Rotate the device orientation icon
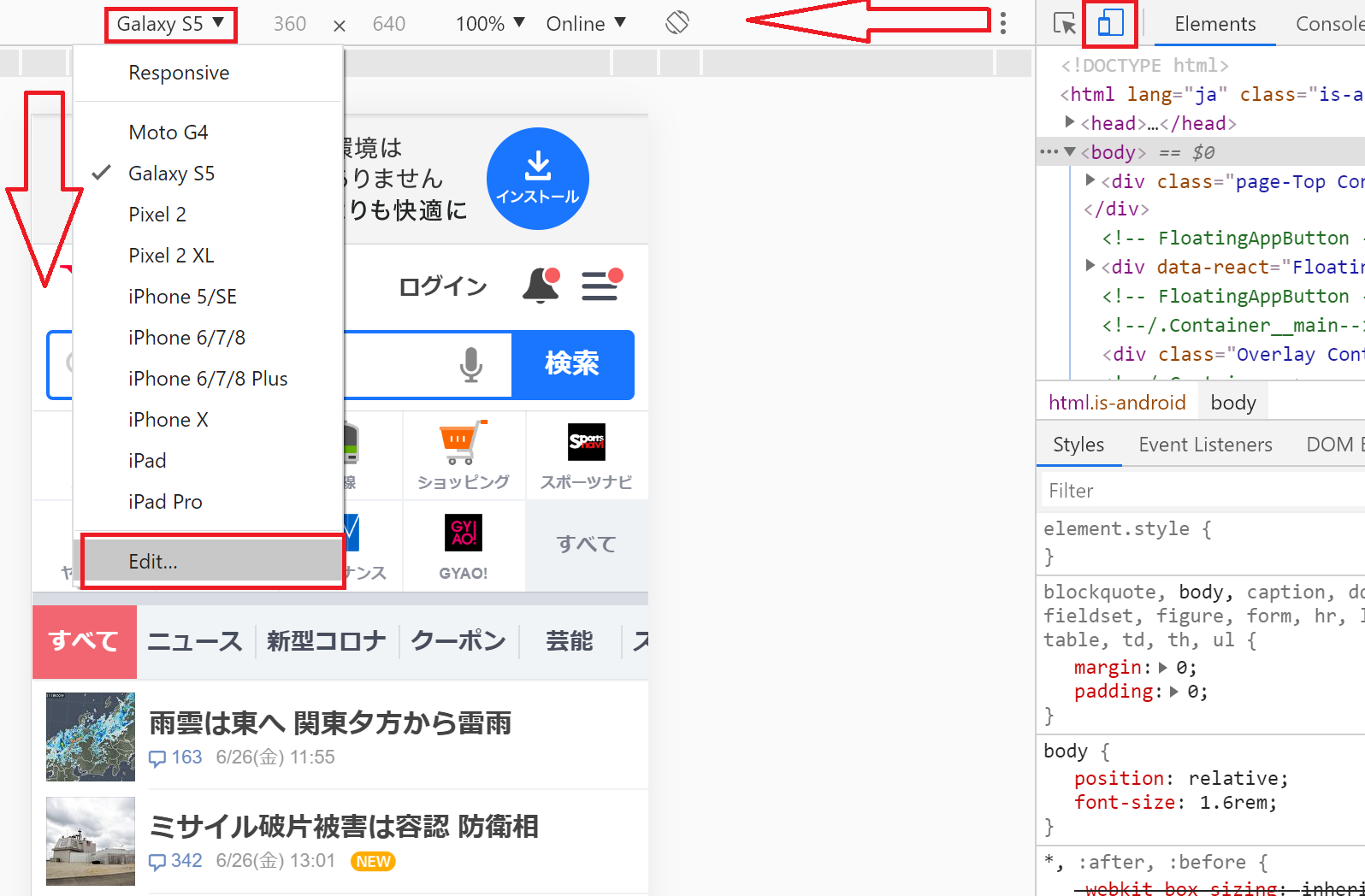Screen dimensions: 1365x896 [x=677, y=23]
